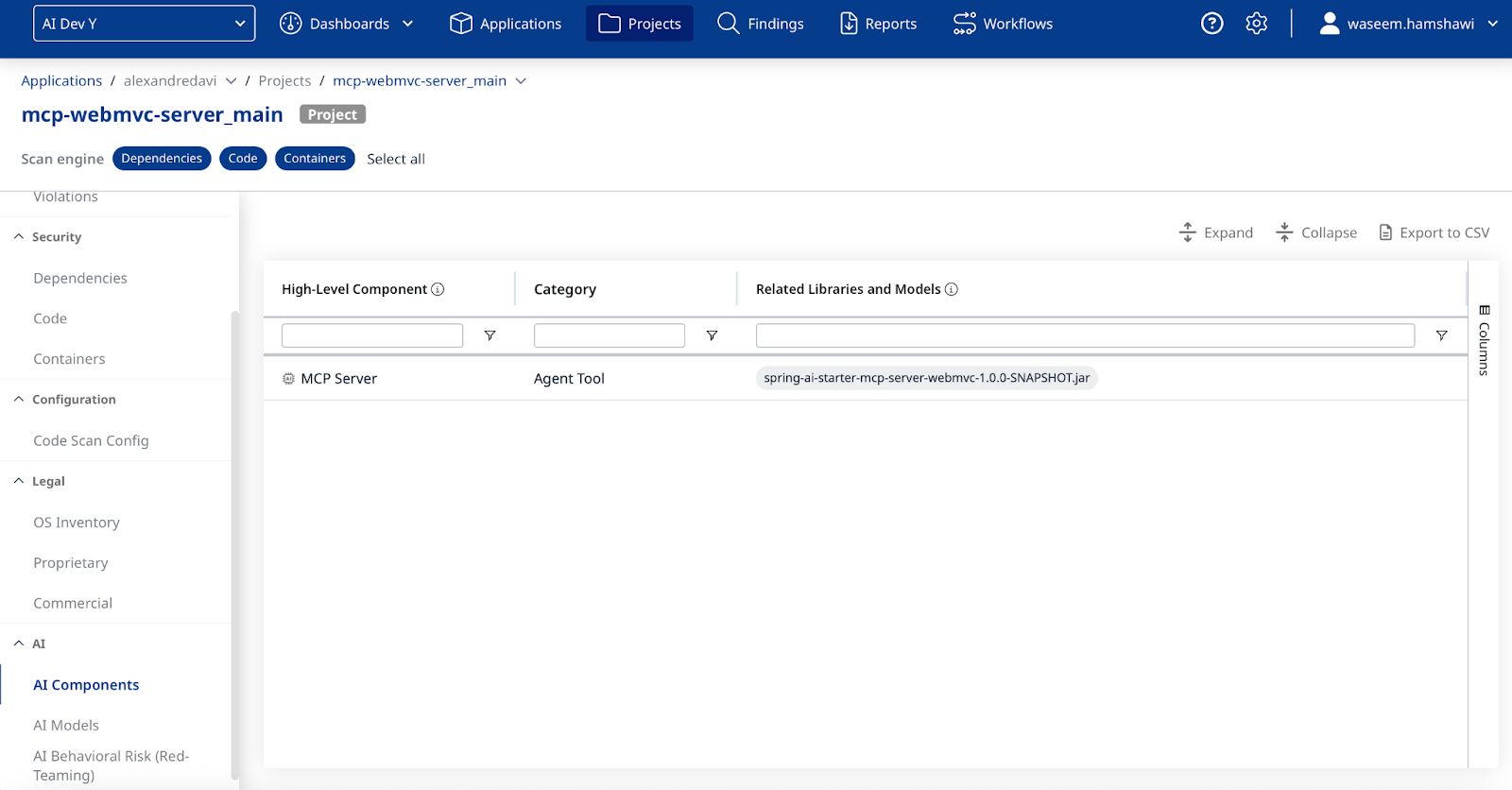Image resolution: width=1512 pixels, height=790 pixels.
Task: Open the Workflows top menu
Action: click(x=1003, y=24)
